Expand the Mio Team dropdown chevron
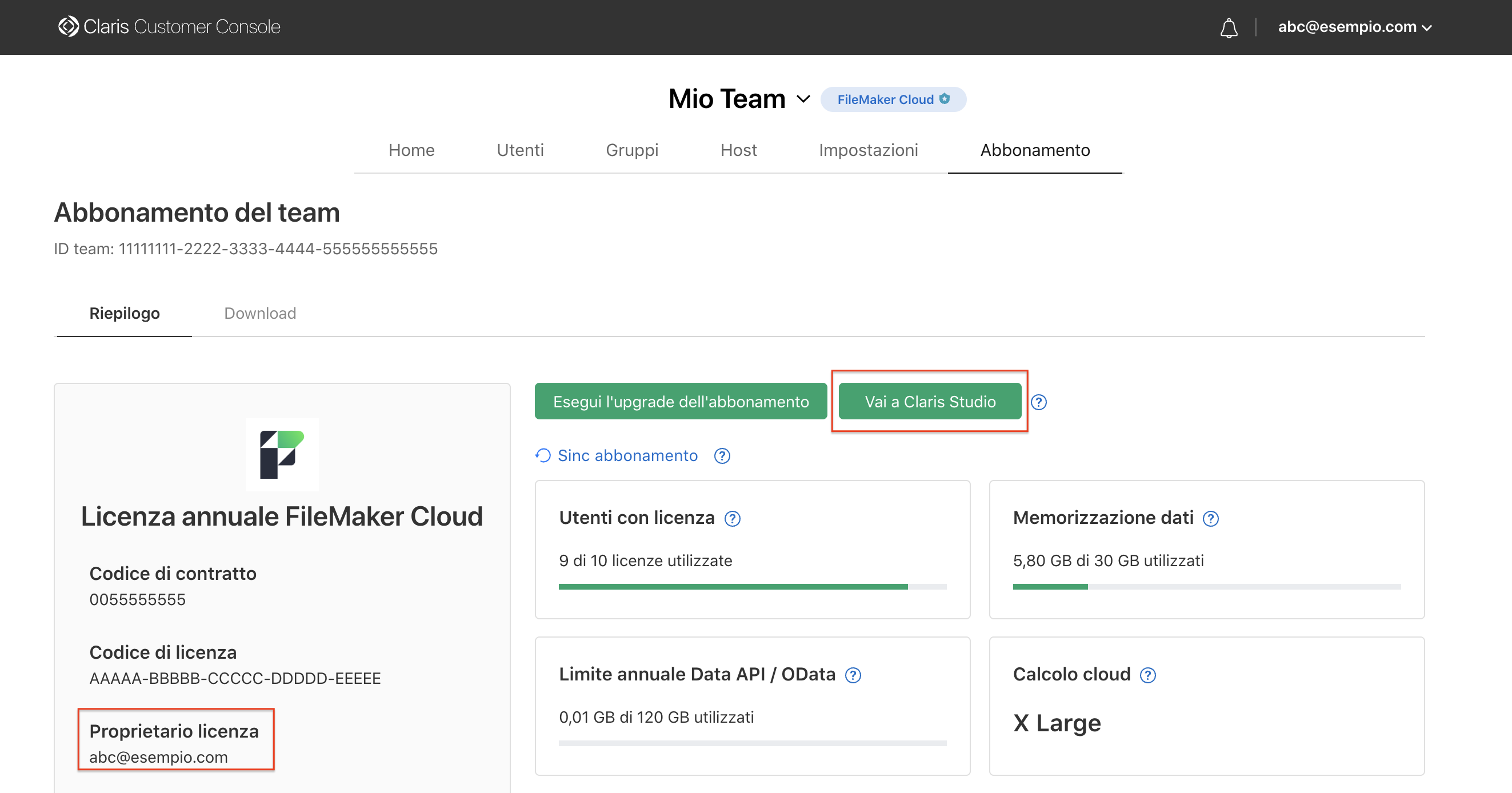The height and width of the screenshot is (793, 1512). coord(803,99)
